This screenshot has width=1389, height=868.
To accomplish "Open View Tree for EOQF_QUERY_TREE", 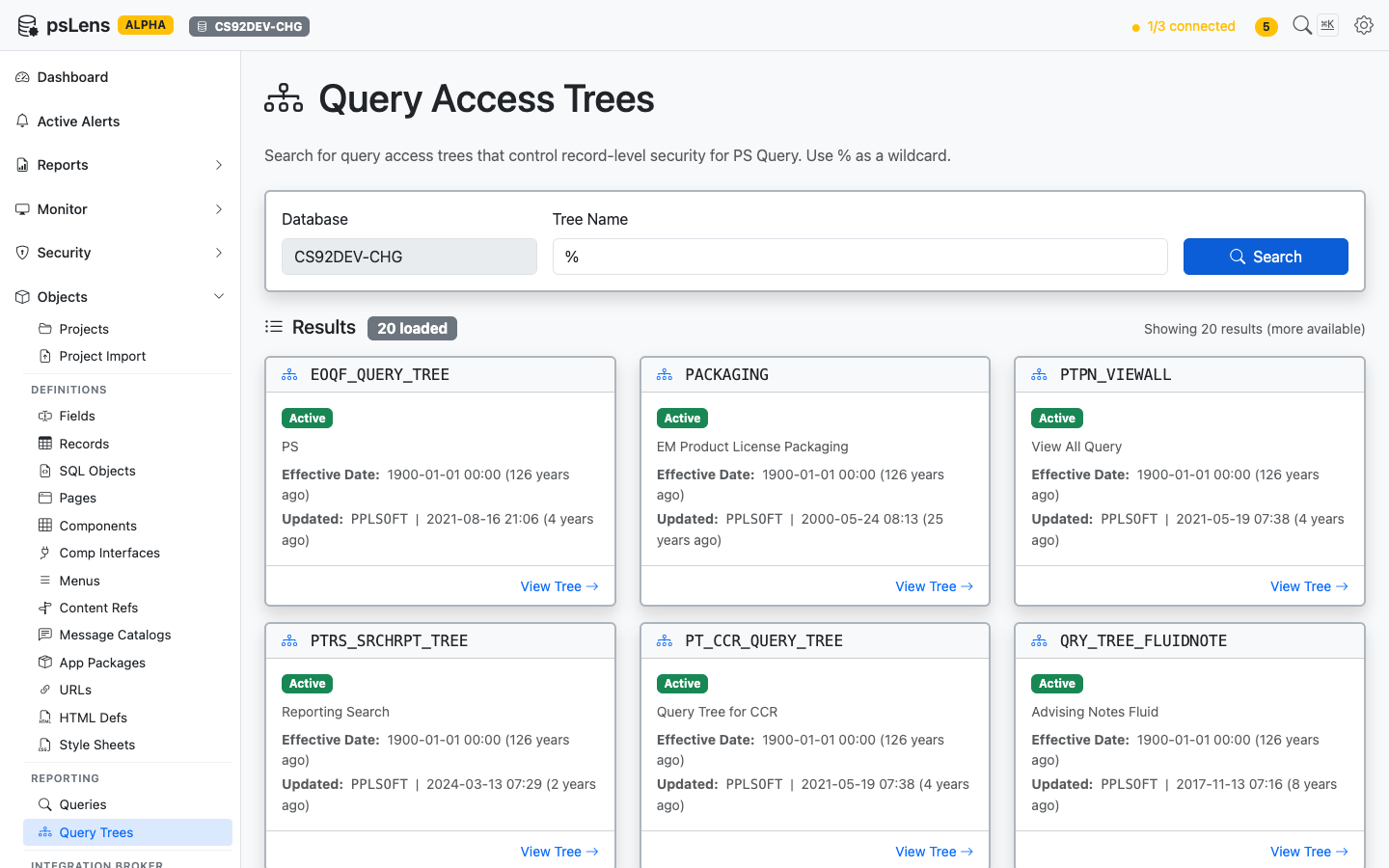I will click(x=559, y=586).
